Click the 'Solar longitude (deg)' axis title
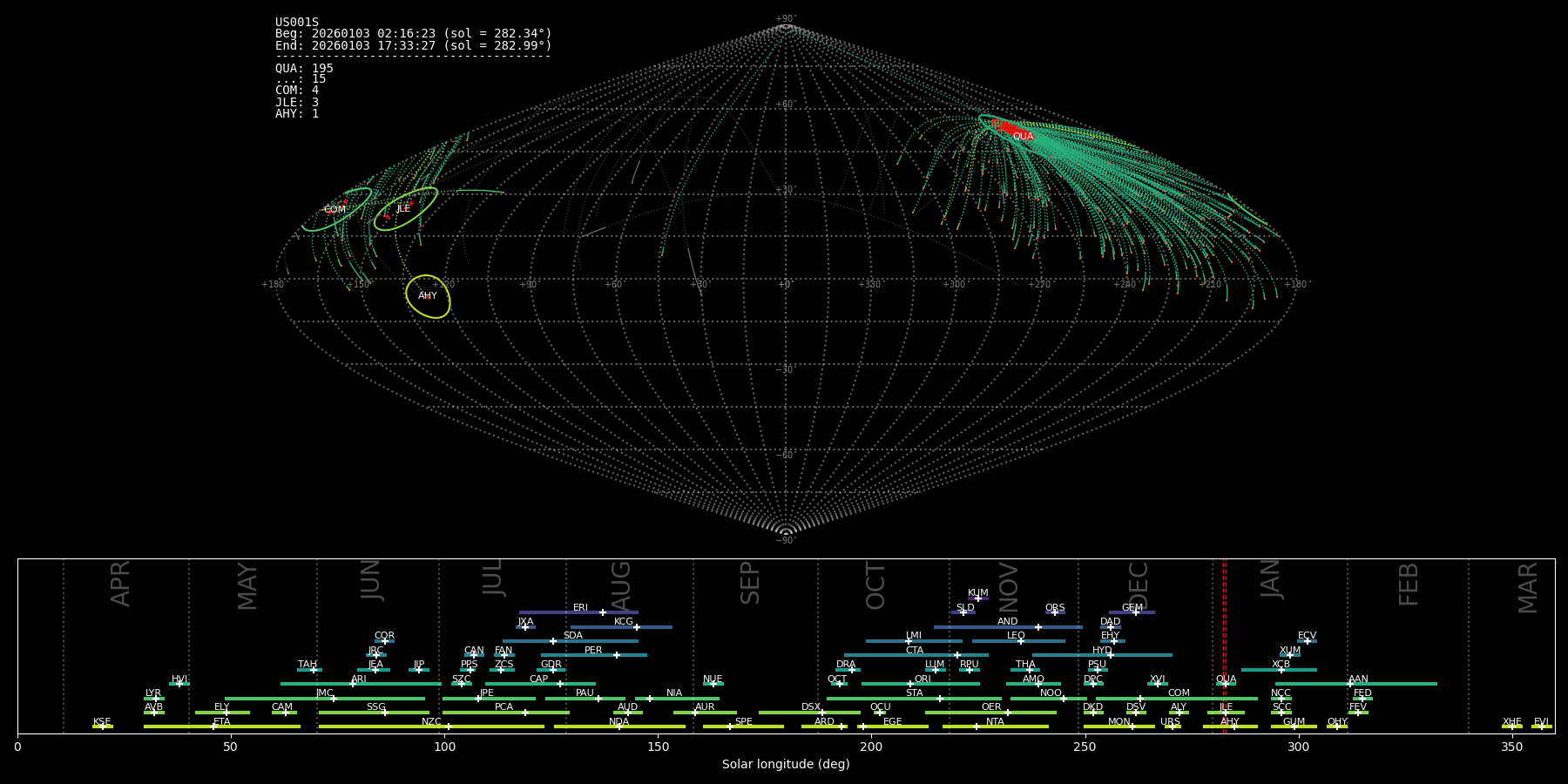 click(786, 765)
